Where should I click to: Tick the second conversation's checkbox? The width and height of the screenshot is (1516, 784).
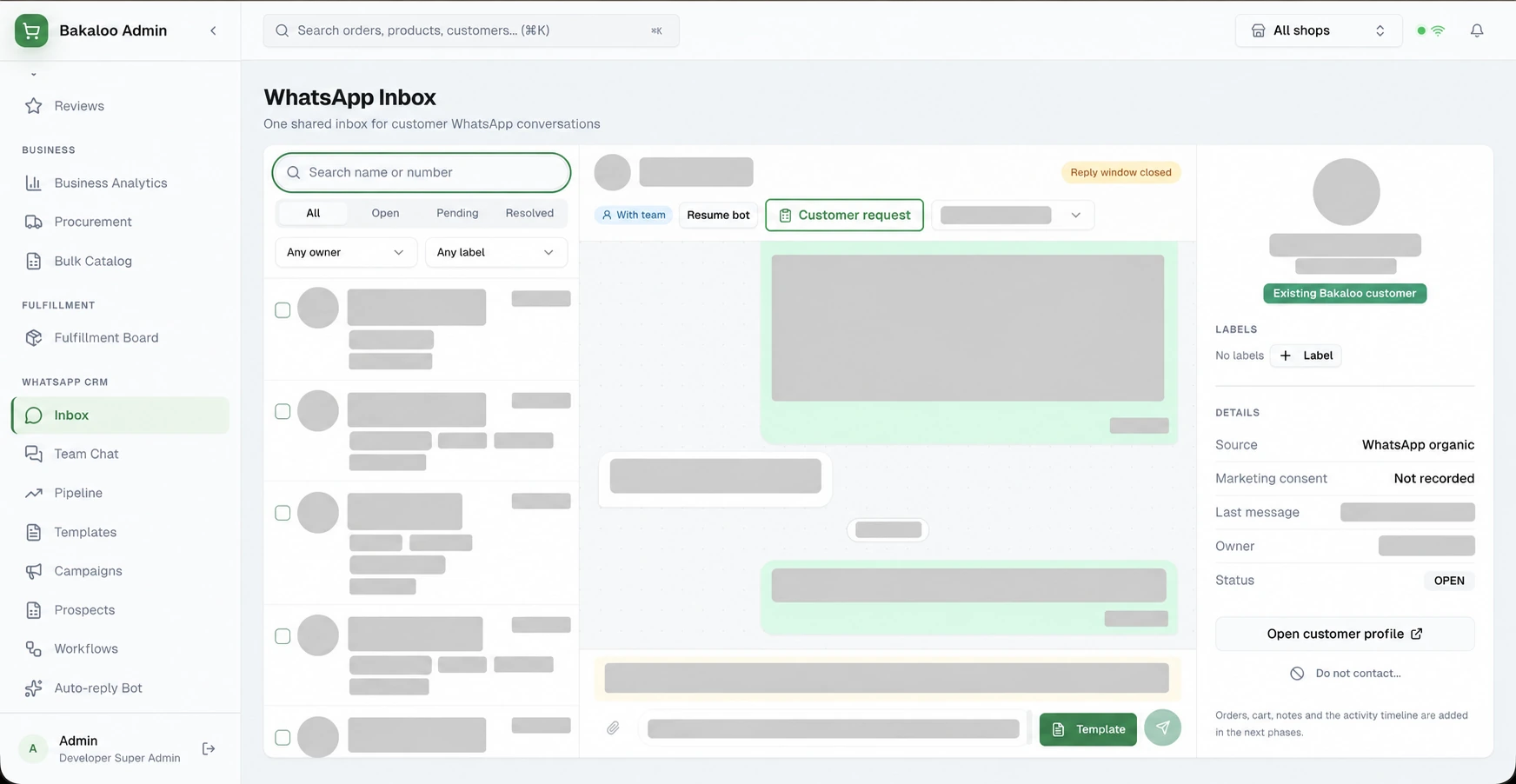[x=283, y=411]
